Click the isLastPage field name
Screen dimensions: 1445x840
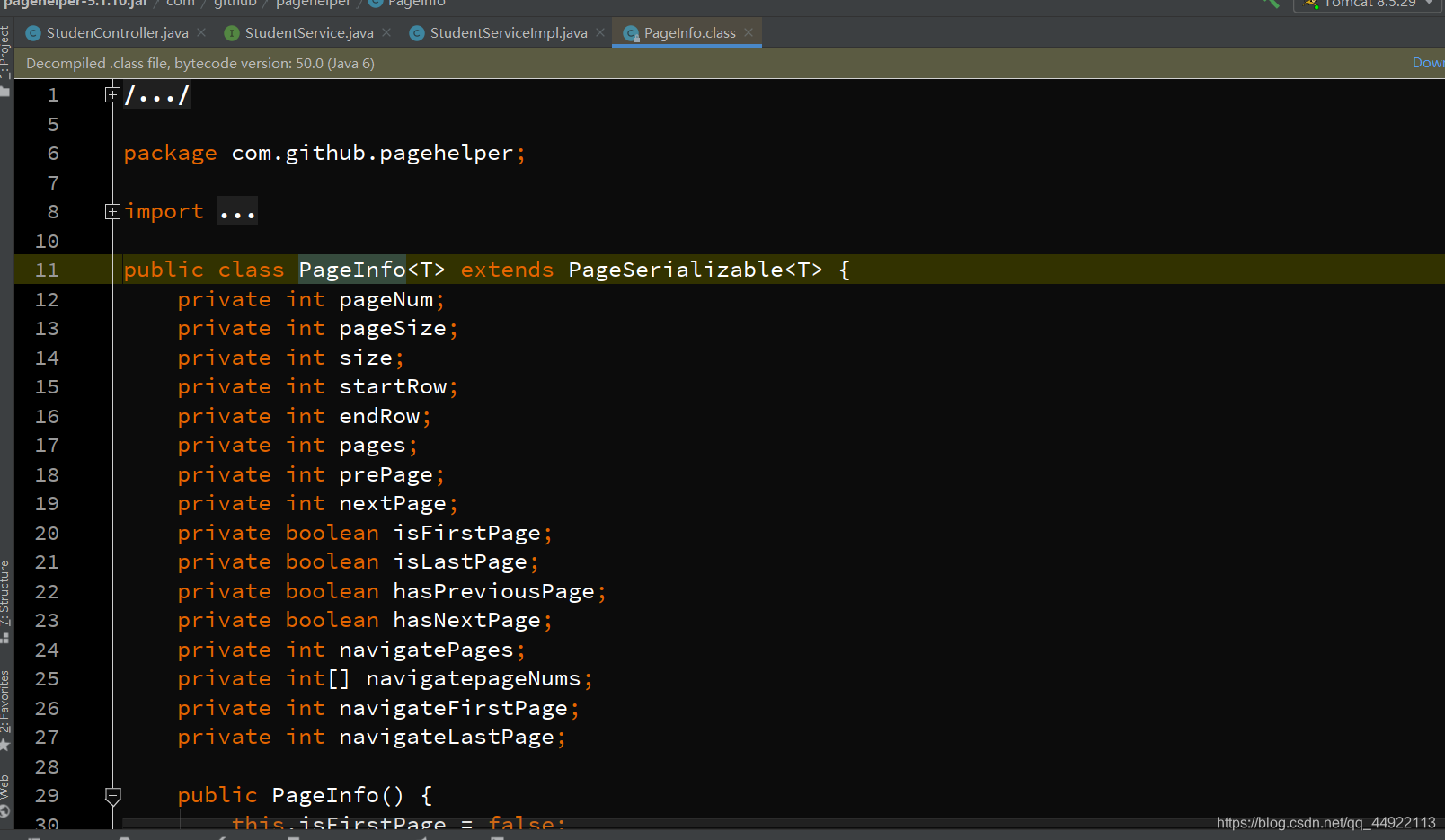click(x=460, y=562)
